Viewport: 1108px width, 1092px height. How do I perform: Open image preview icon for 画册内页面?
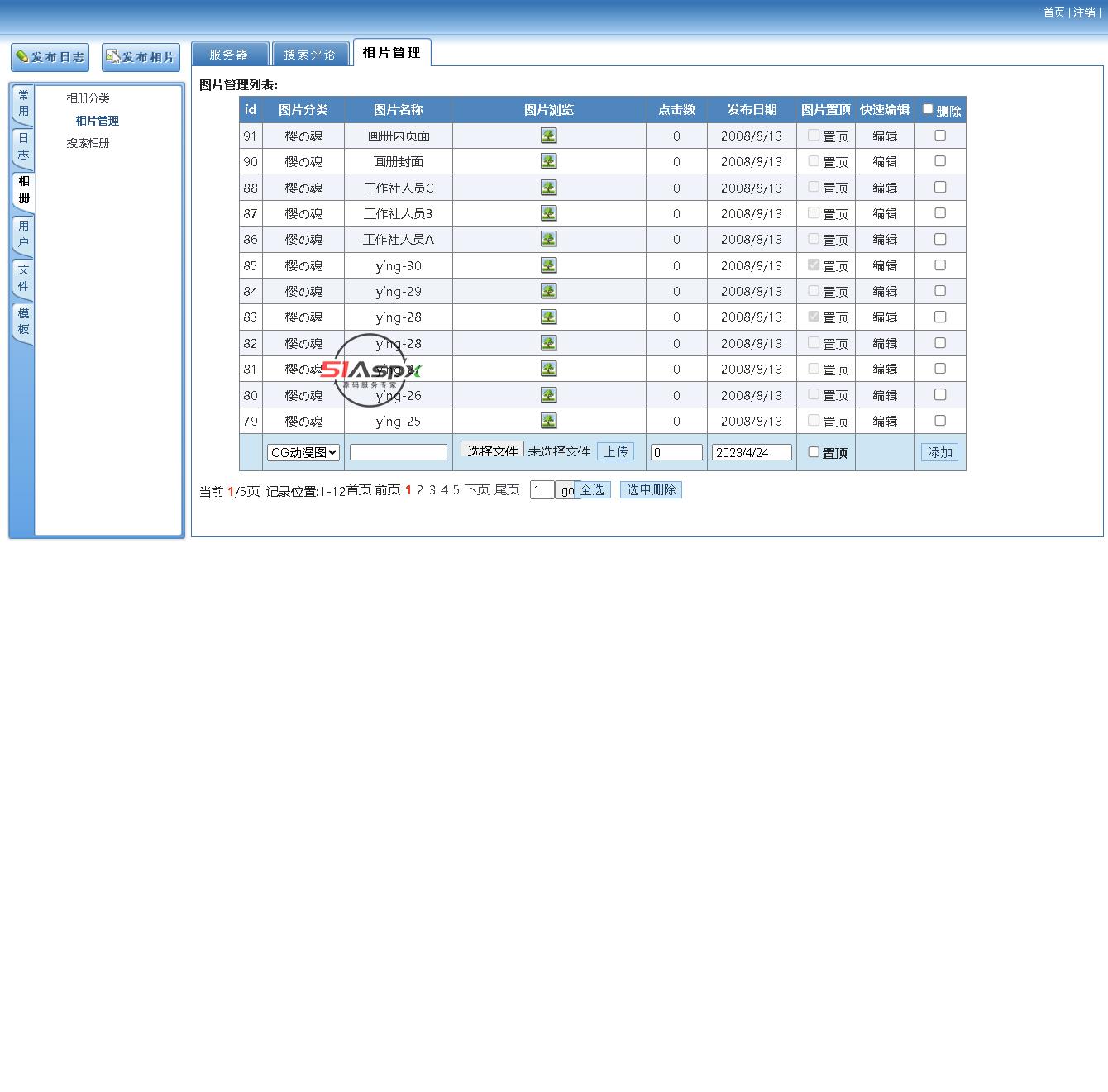click(x=548, y=136)
